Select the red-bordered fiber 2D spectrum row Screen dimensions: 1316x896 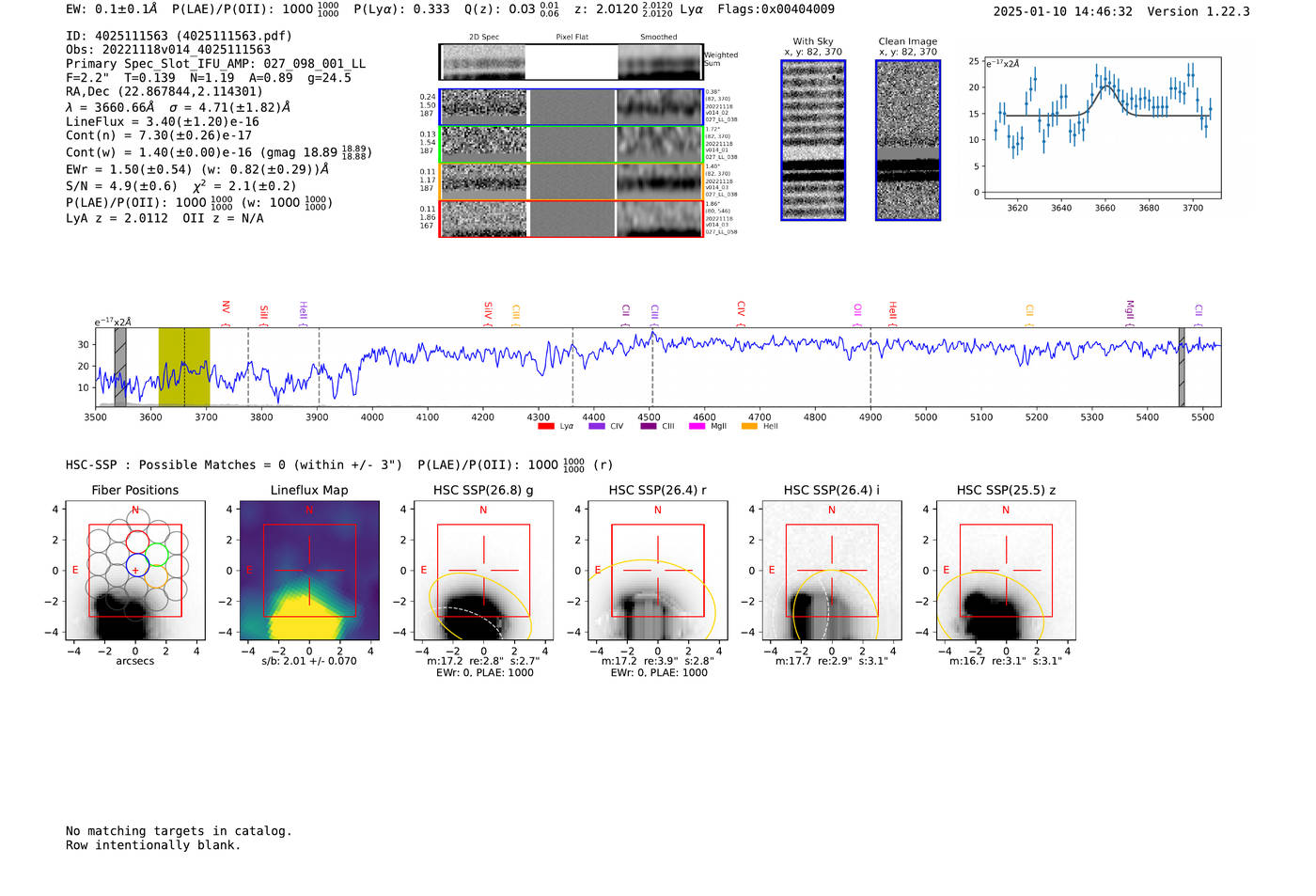pos(571,218)
